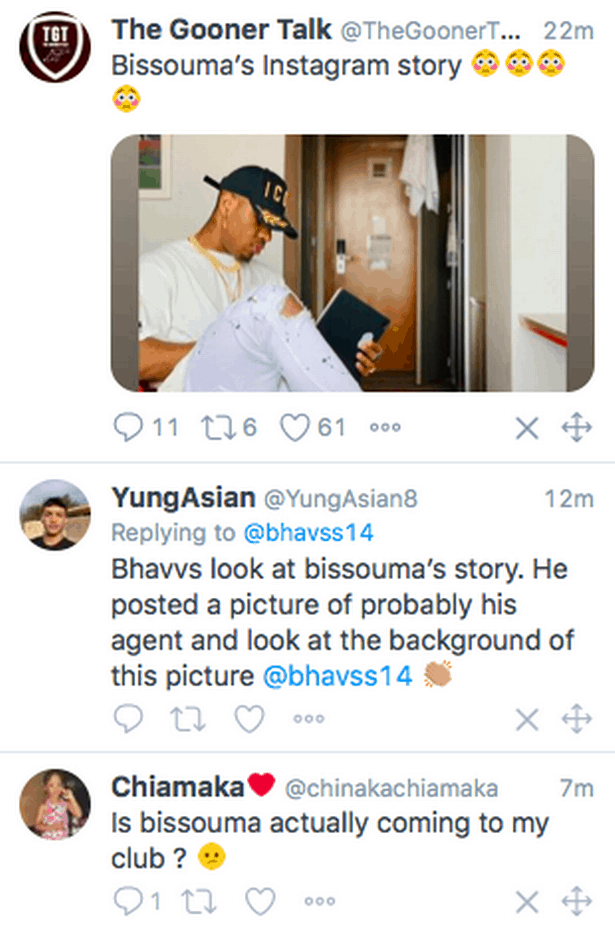
Task: Reply to YungAsian's tweet
Action: pyautogui.click(x=128, y=718)
